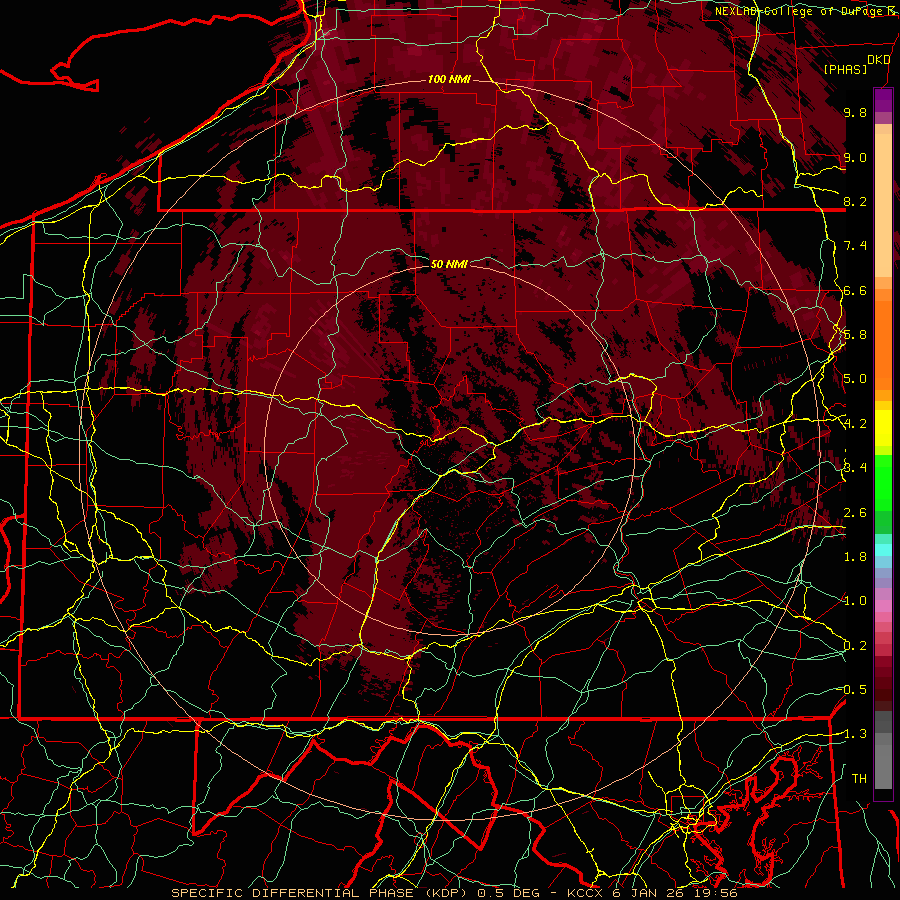
Task: Pick the cyan segment of the color bar
Action: [x=883, y=550]
